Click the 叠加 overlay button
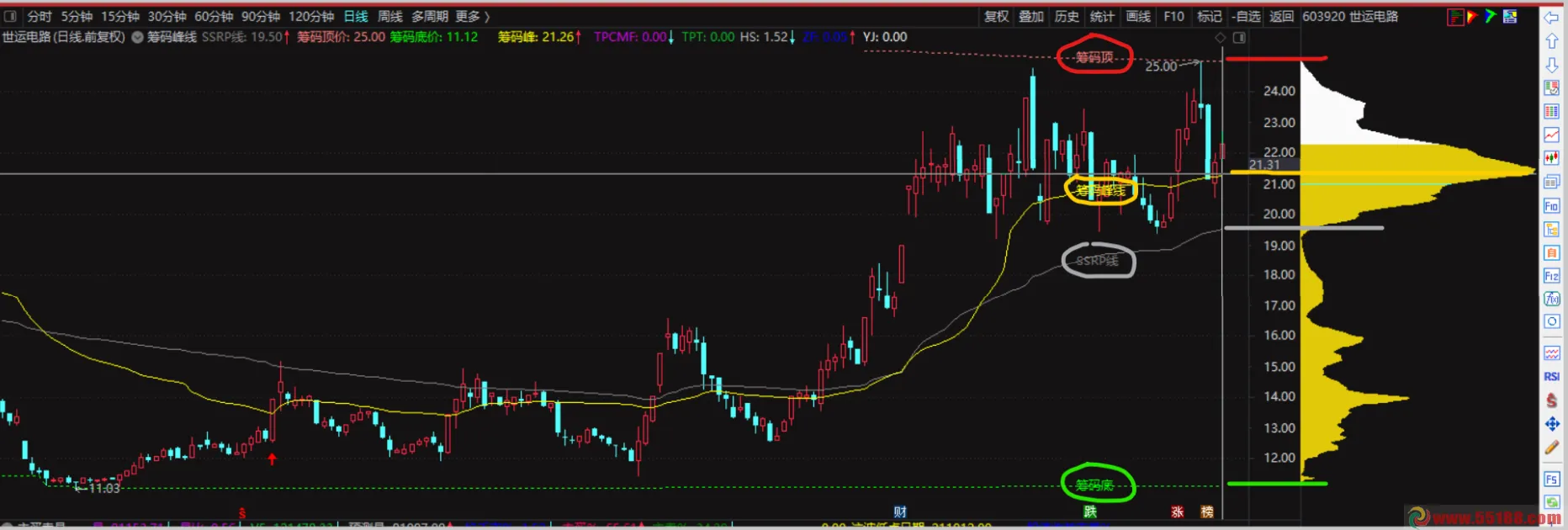 click(1031, 16)
